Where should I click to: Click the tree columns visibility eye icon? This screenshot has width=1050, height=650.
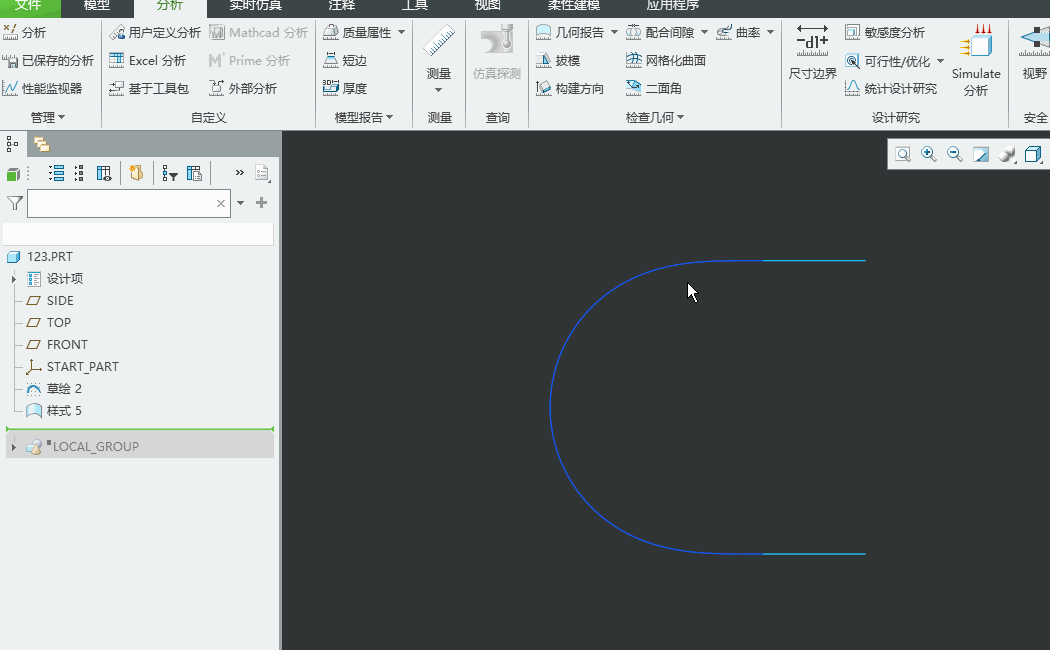[104, 174]
